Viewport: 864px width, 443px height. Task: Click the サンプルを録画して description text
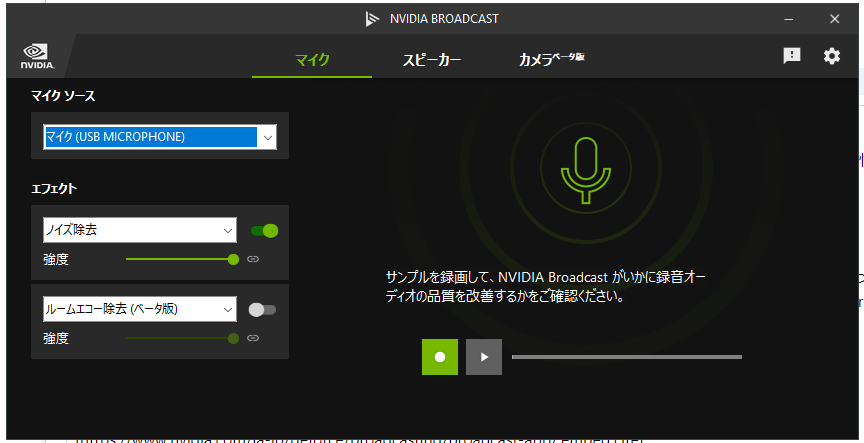(546, 287)
